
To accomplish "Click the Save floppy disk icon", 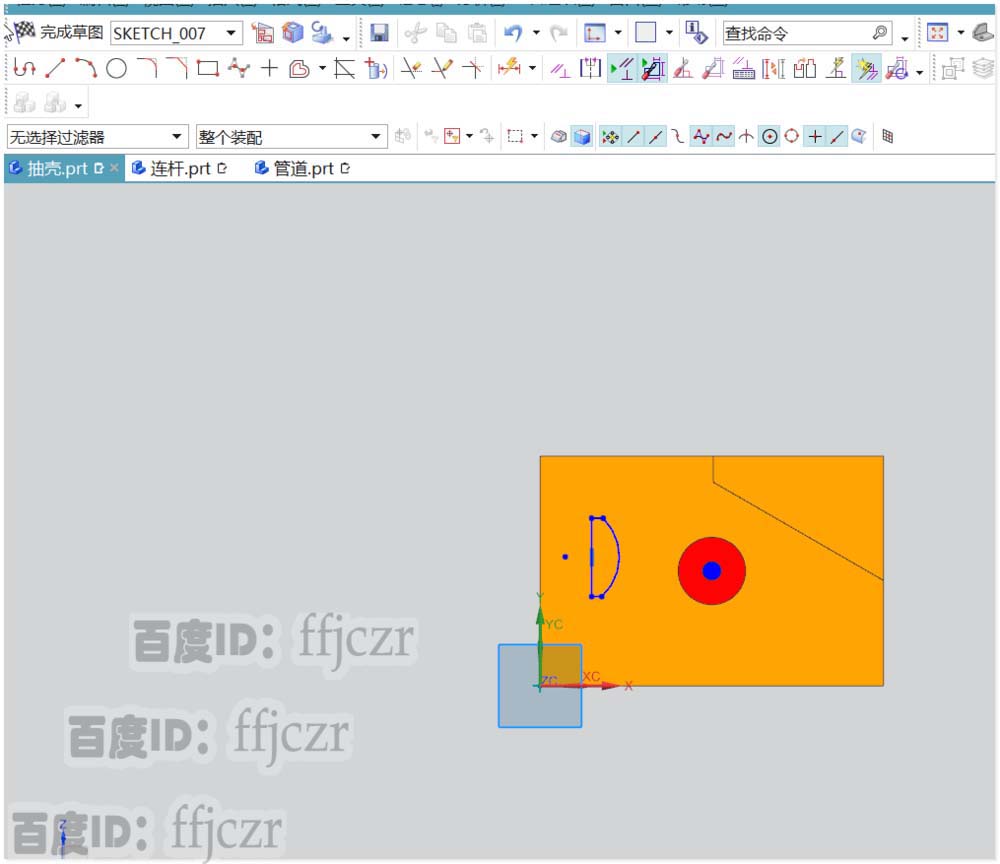I will point(379,33).
